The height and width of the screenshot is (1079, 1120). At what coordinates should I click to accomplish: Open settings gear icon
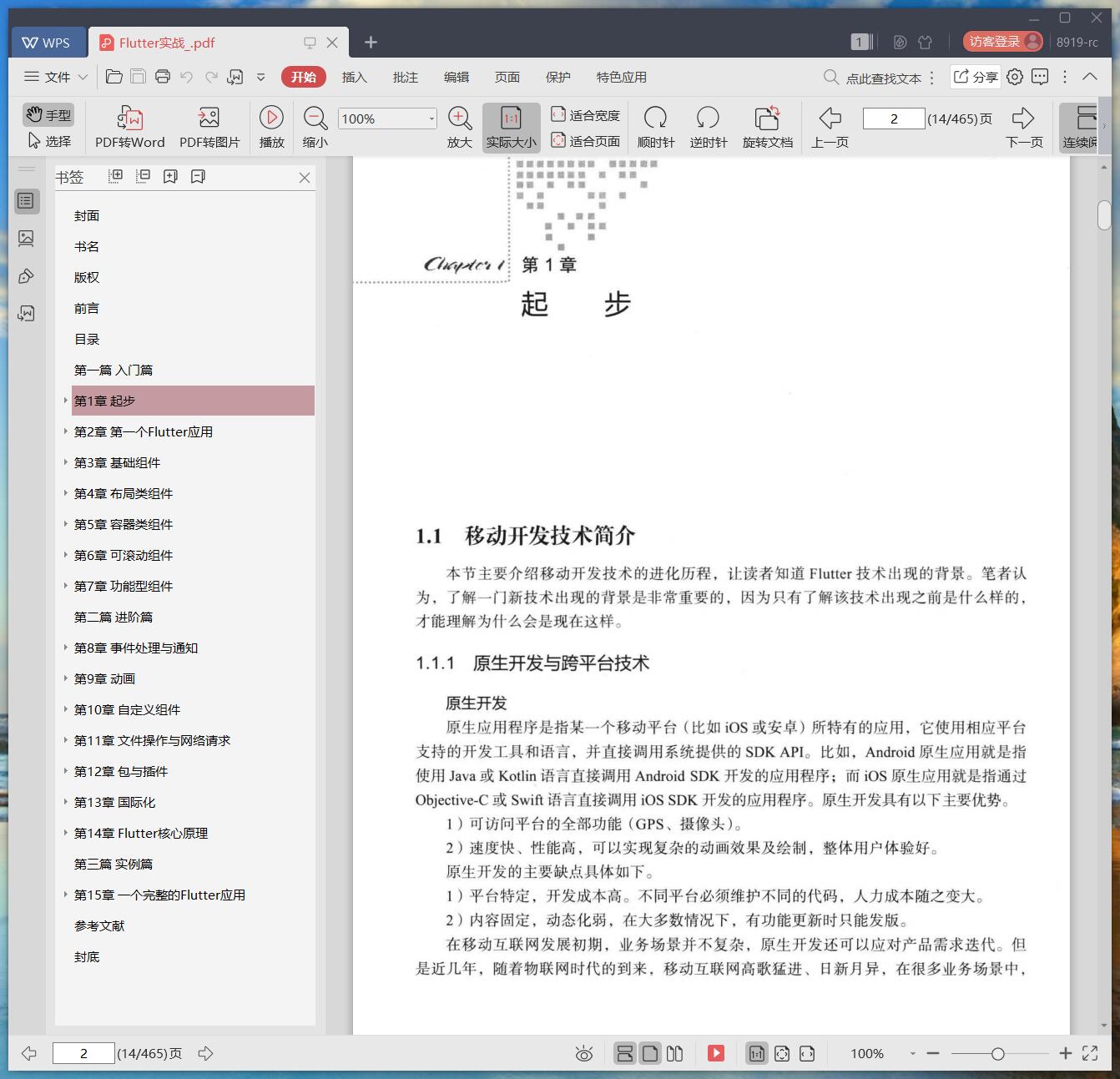1015,77
